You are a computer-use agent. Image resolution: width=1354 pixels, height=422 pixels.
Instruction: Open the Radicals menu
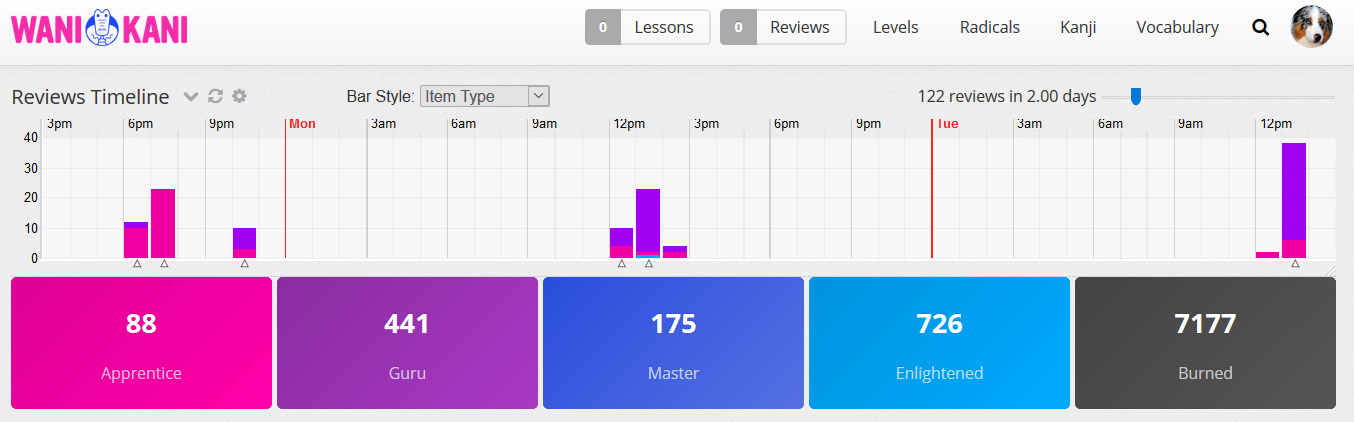[990, 27]
